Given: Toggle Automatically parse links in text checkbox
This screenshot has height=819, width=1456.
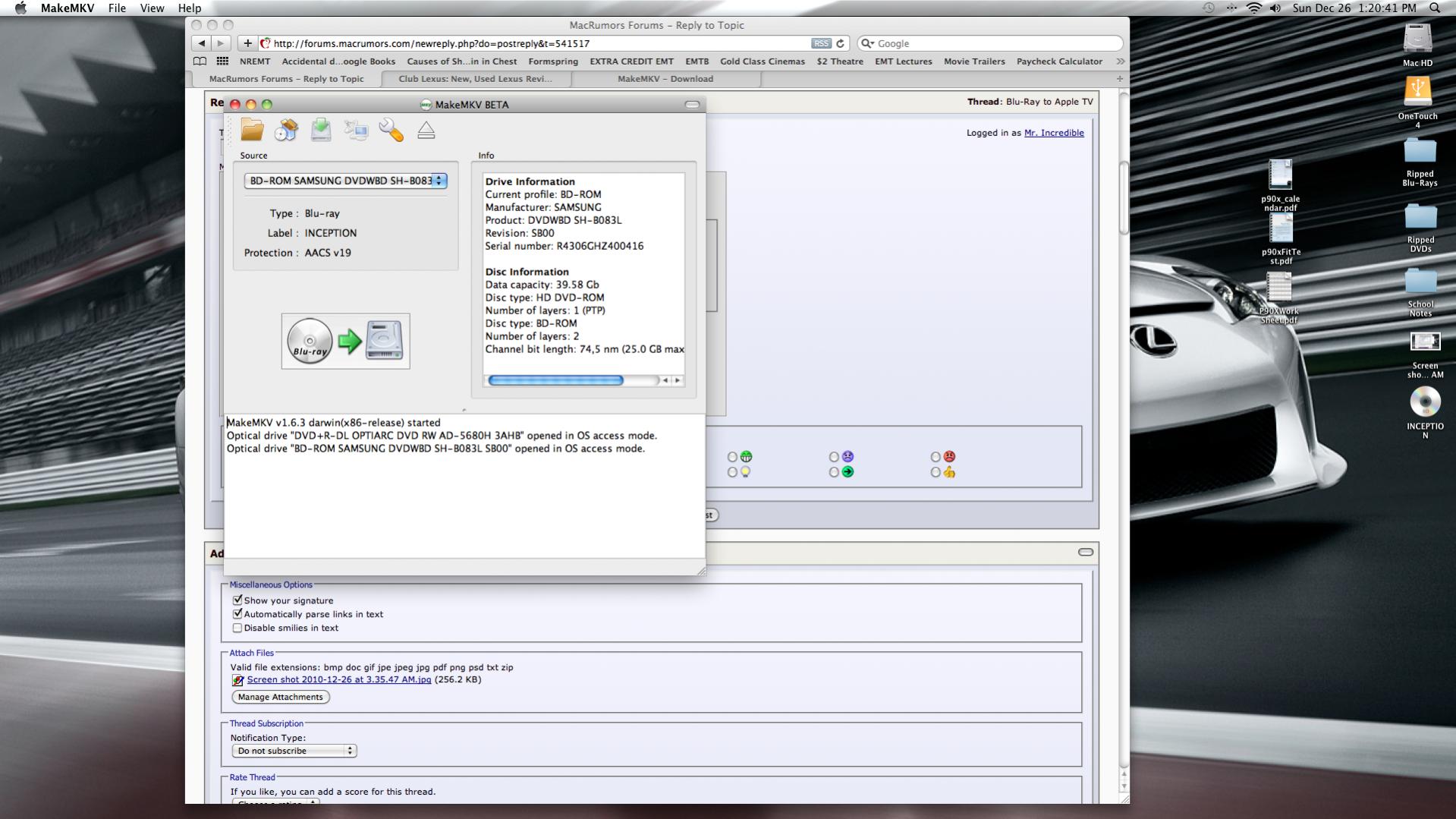Looking at the screenshot, I should click(x=237, y=613).
